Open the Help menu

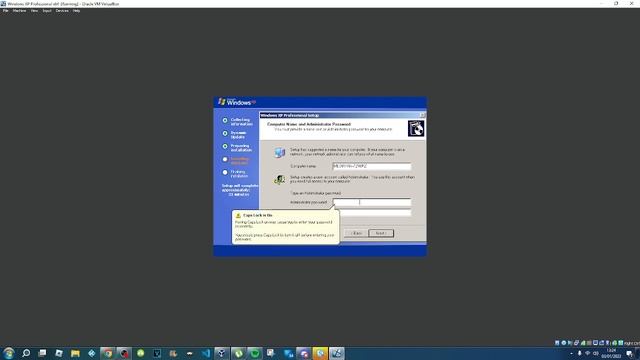tap(76, 11)
